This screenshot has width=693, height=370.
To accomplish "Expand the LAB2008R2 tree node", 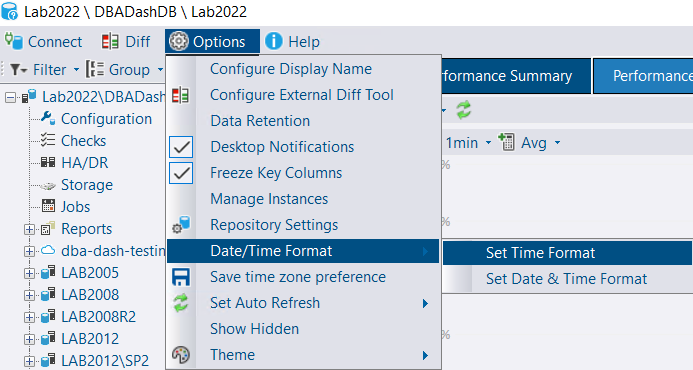I will 29,317.
